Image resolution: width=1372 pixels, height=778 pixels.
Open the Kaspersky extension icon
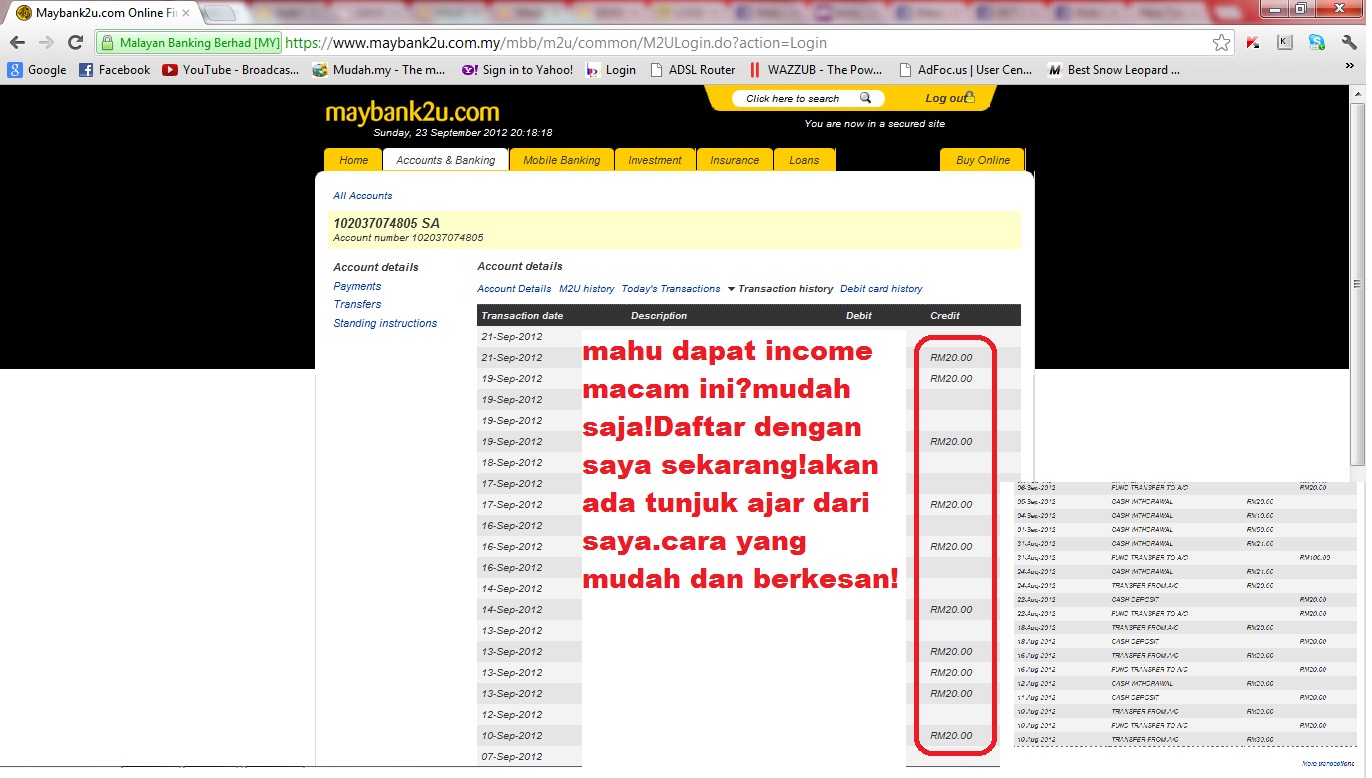(x=1253, y=43)
